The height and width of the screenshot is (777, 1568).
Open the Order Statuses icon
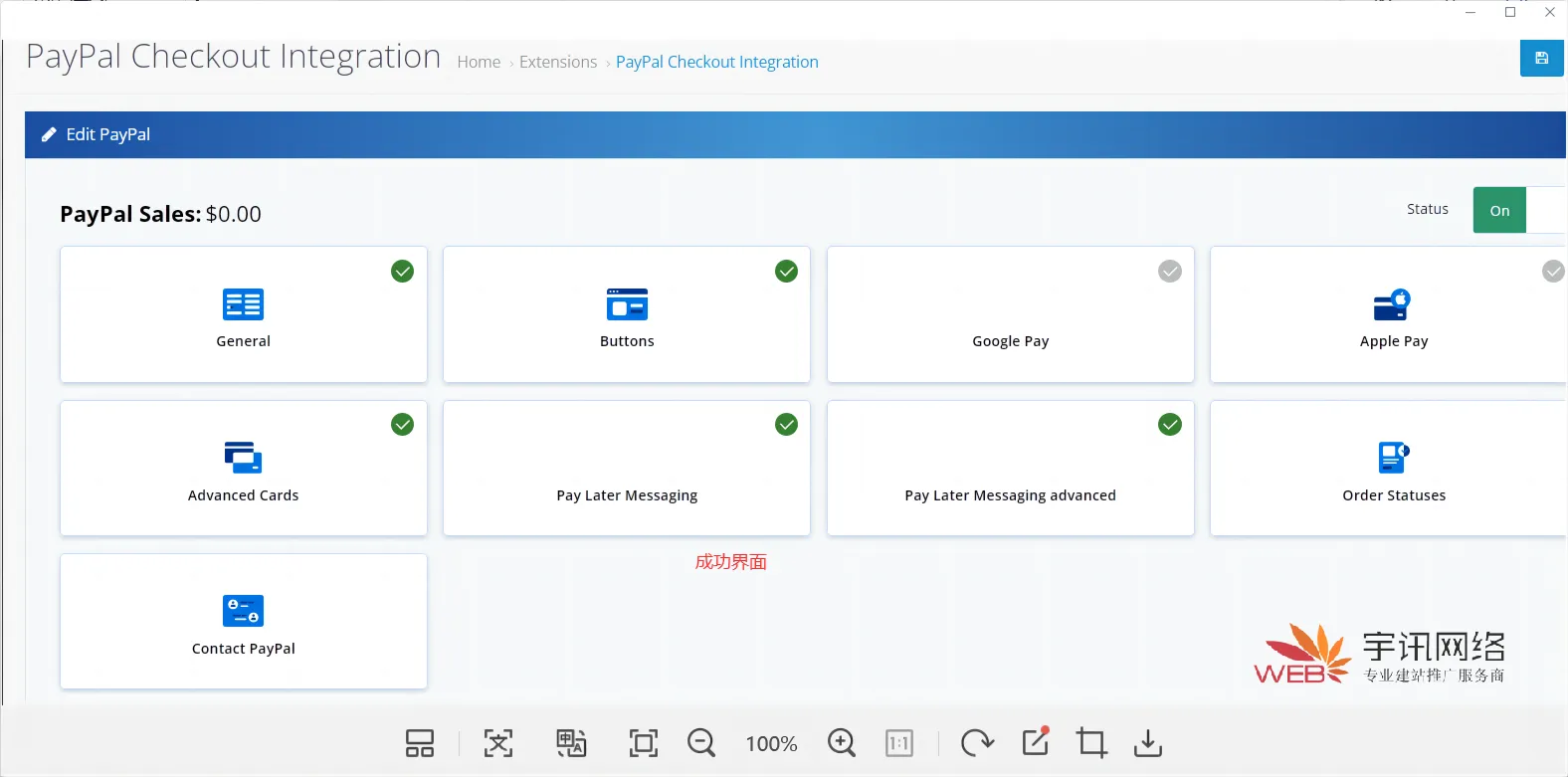click(1393, 458)
